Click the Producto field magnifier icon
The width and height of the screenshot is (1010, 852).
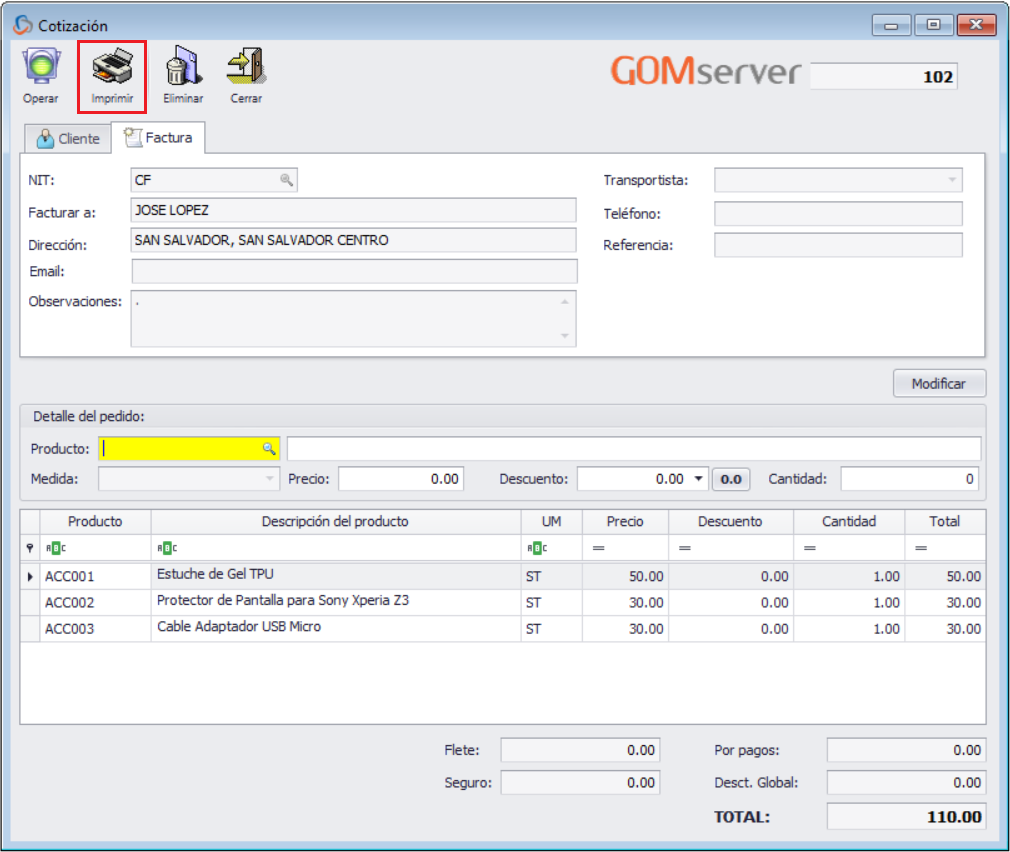tap(268, 448)
